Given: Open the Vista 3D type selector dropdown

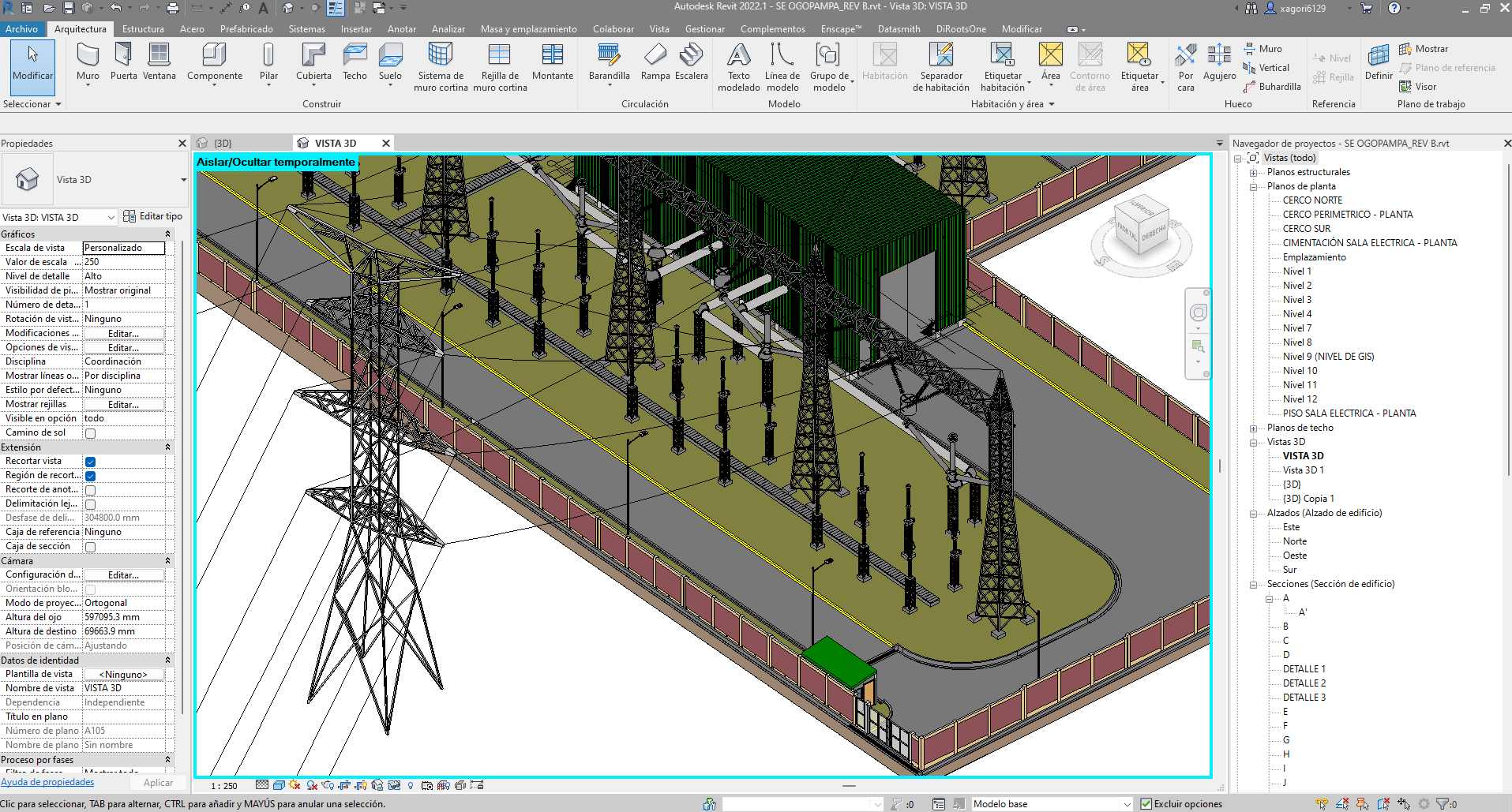Looking at the screenshot, I should 183,180.
